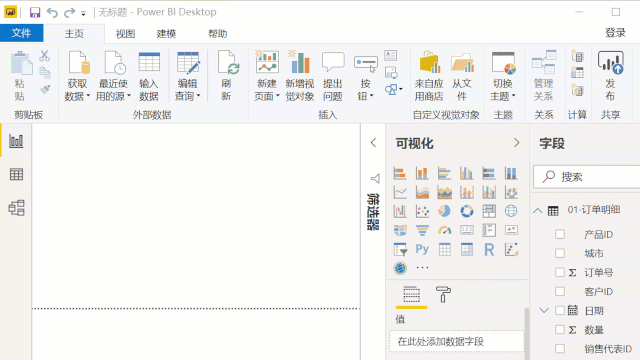The image size is (640, 360).
Task: Click the scissors cut icon
Action: point(44,56)
